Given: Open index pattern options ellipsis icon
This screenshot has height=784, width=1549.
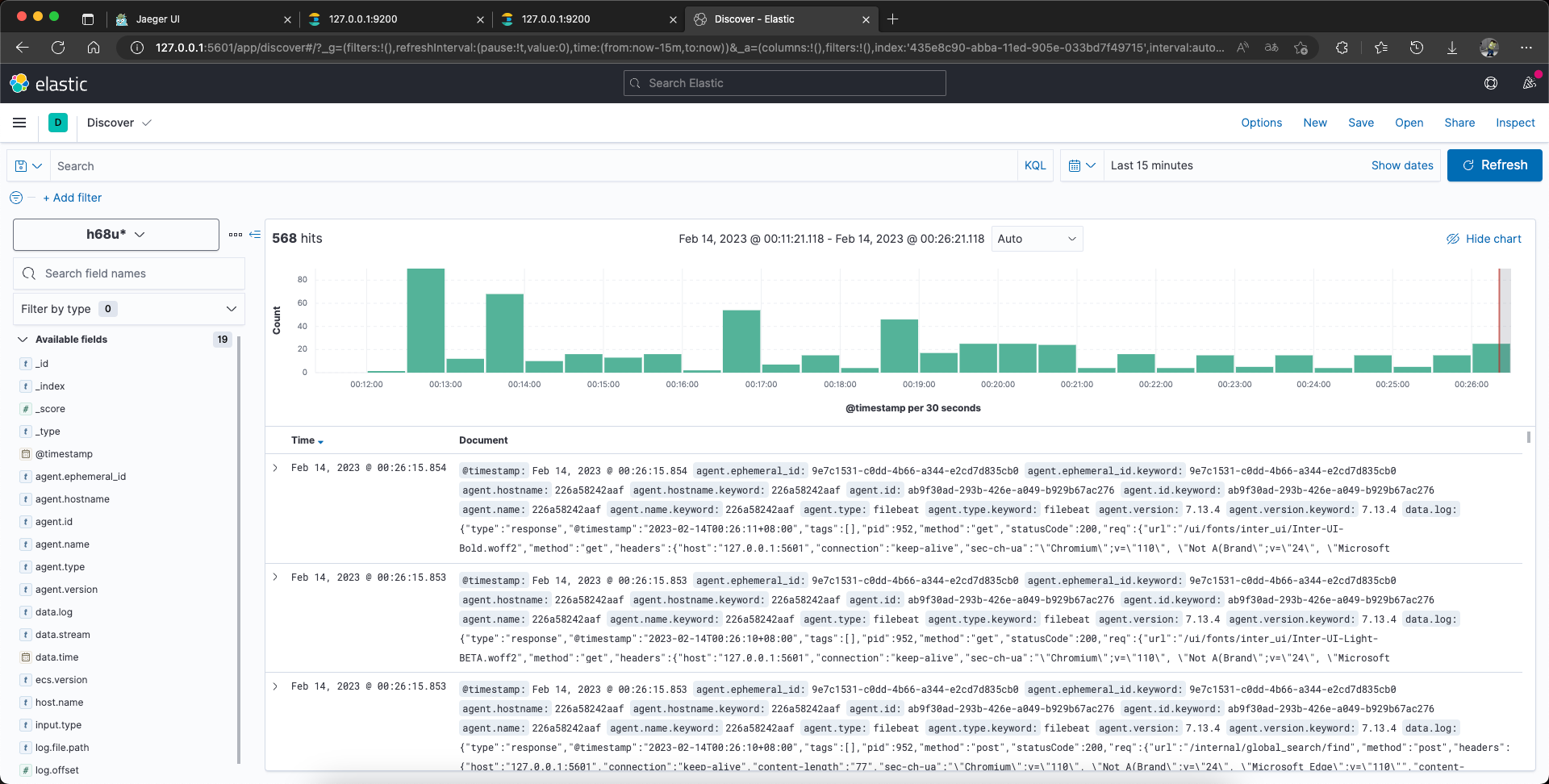Looking at the screenshot, I should [x=236, y=235].
